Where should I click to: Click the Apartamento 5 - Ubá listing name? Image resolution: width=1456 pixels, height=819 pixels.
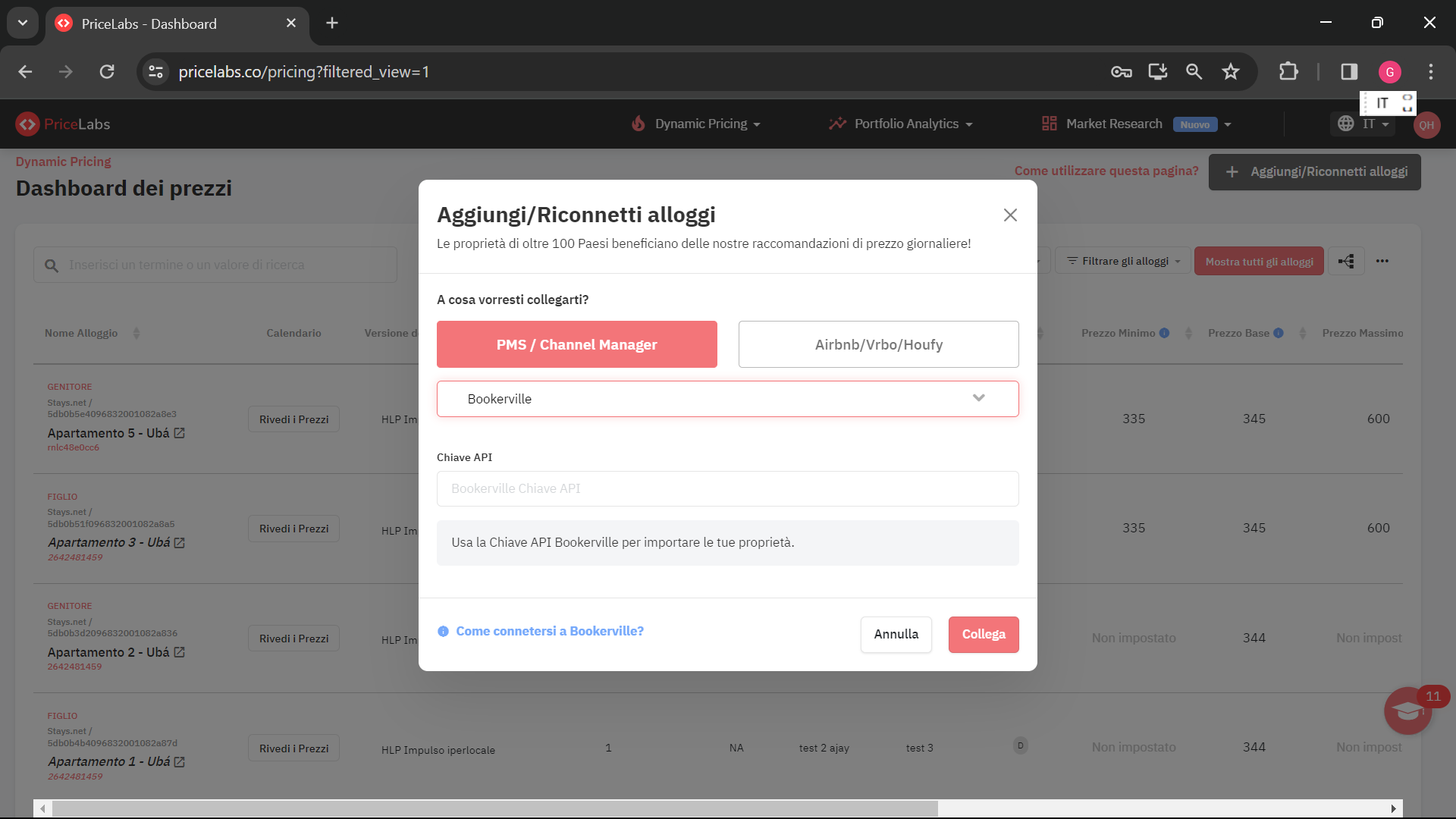click(x=108, y=433)
